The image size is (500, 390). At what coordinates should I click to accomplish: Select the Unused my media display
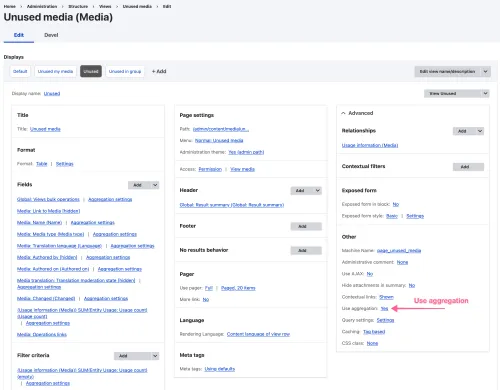click(55, 71)
